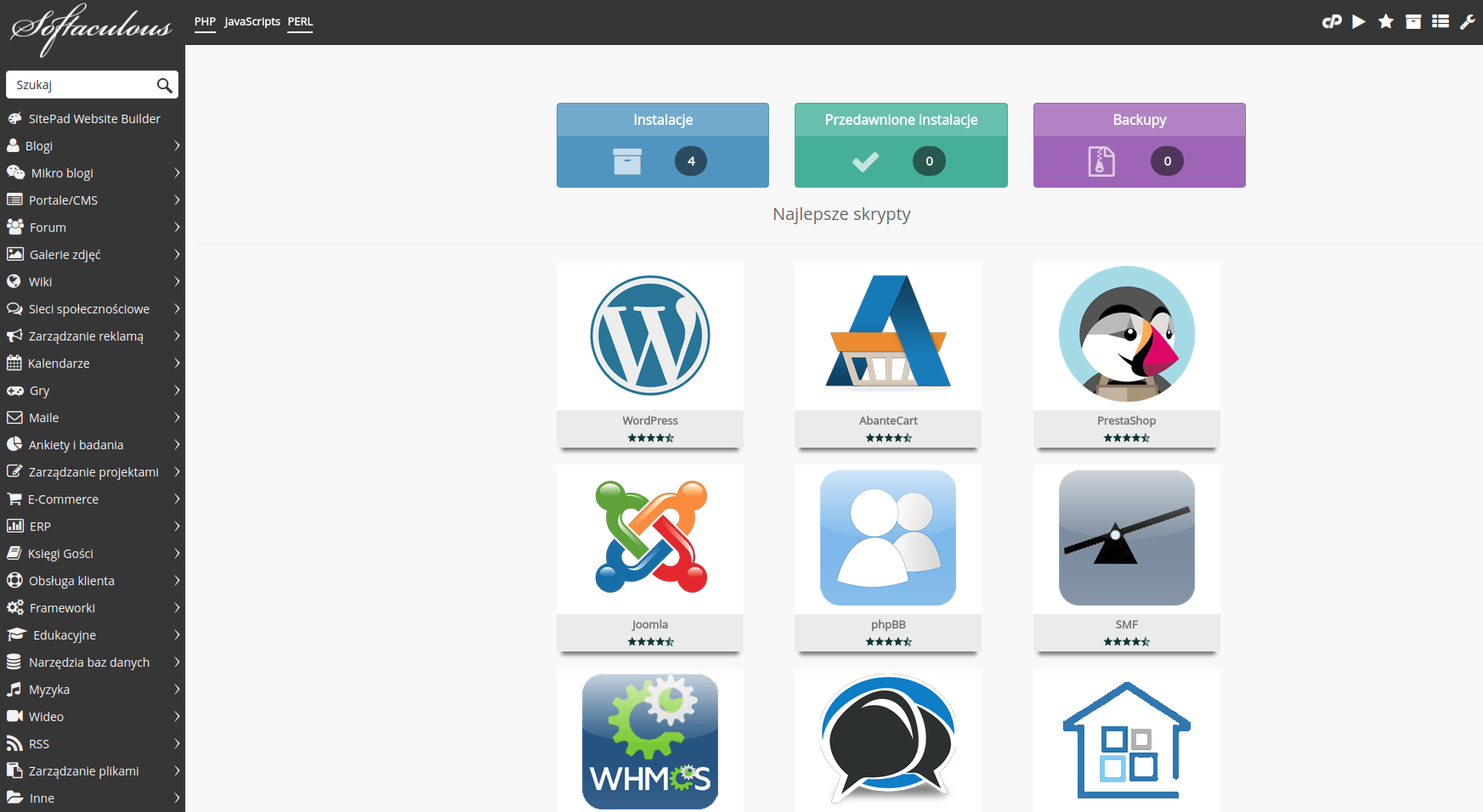The height and width of the screenshot is (812, 1483).
Task: Click the Backupy count badge 0
Action: point(1168,161)
